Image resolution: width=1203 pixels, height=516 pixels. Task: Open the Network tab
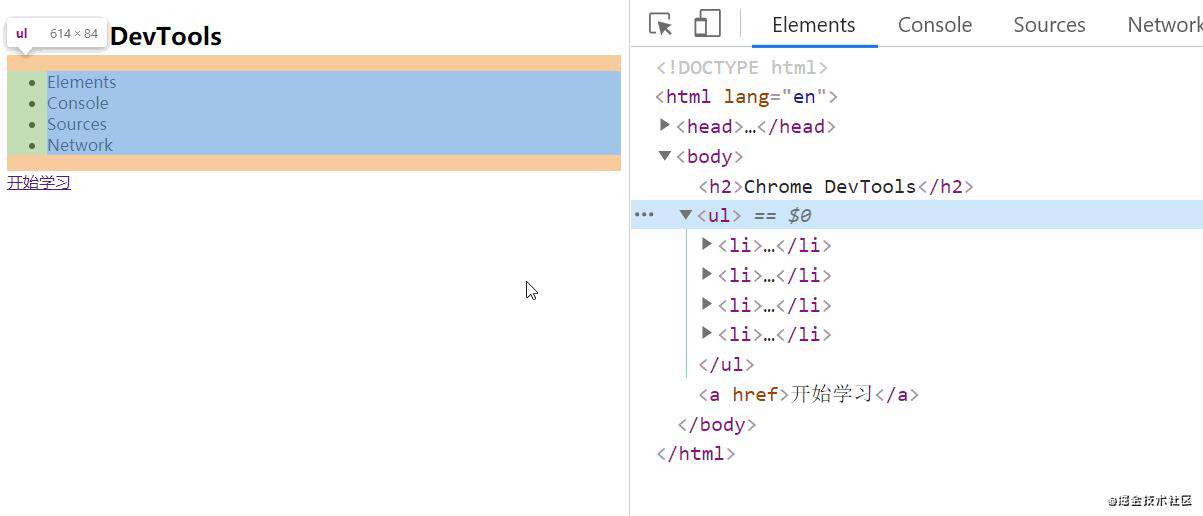1164,25
